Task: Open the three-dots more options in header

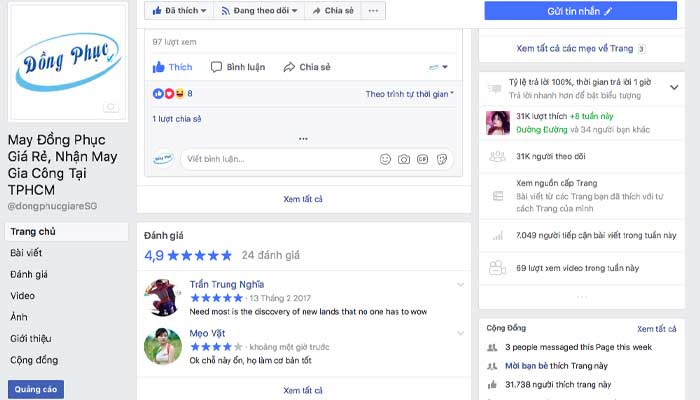Action: tap(373, 10)
